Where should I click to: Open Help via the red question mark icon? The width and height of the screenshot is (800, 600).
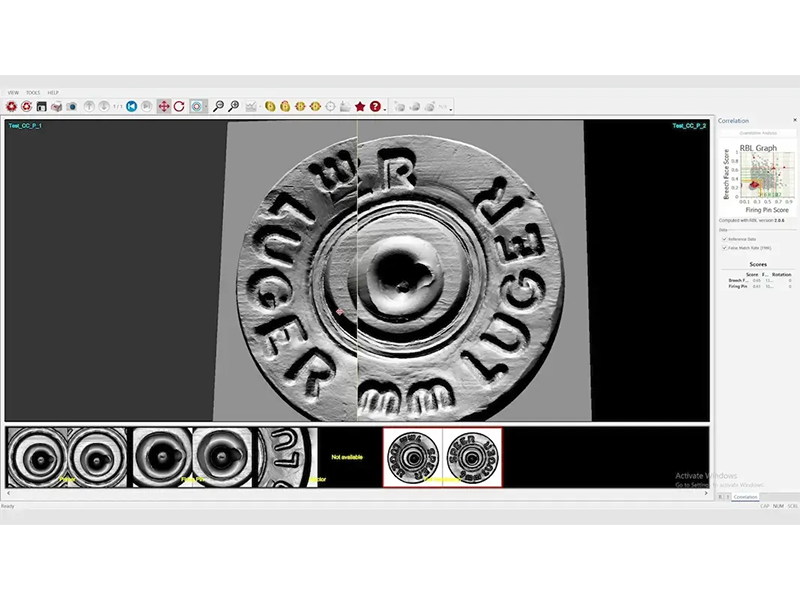click(375, 105)
